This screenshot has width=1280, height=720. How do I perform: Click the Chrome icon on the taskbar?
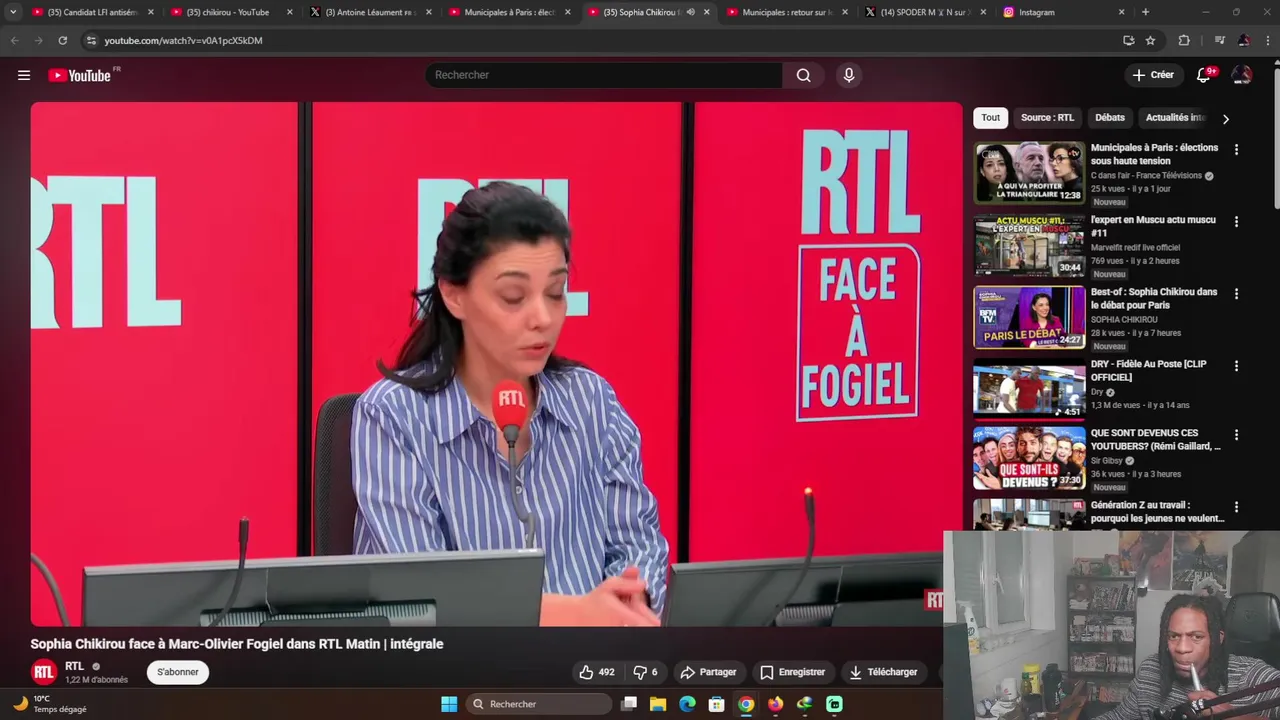pos(746,704)
